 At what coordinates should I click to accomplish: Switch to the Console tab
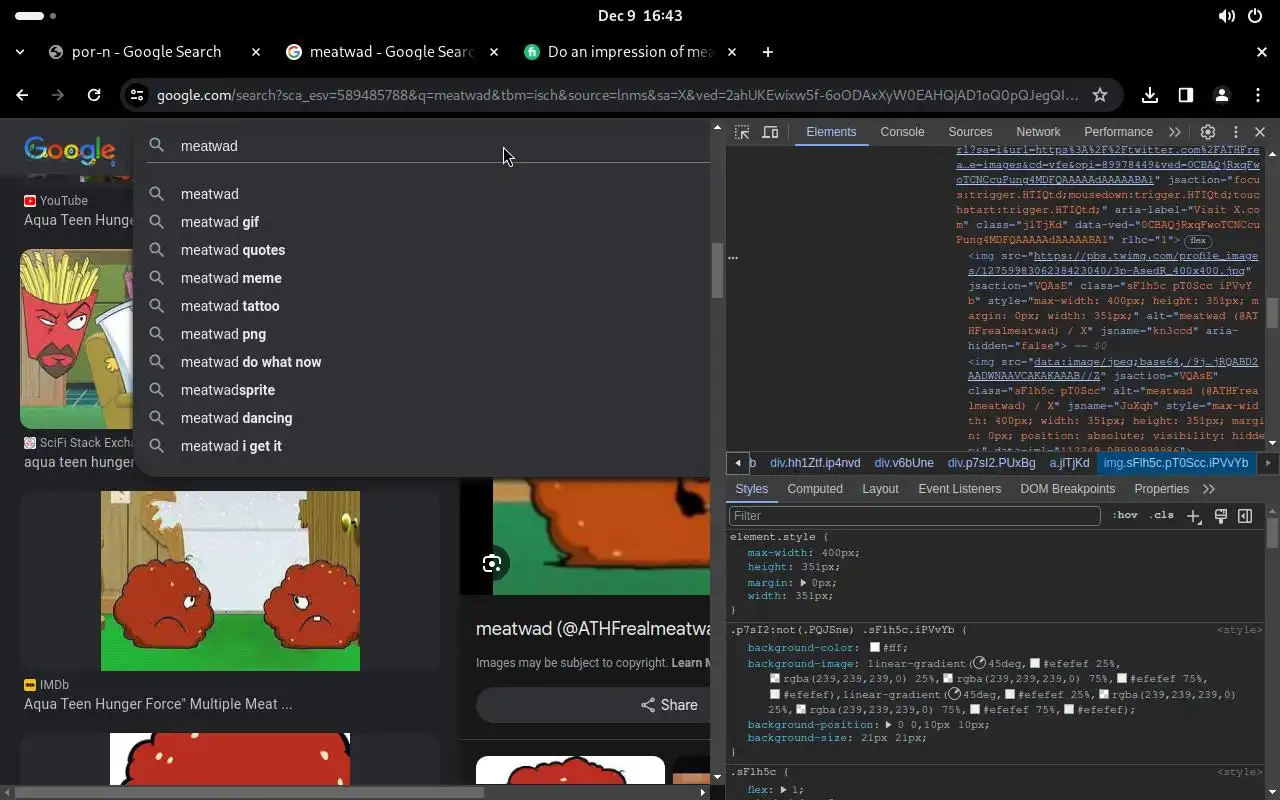click(902, 132)
